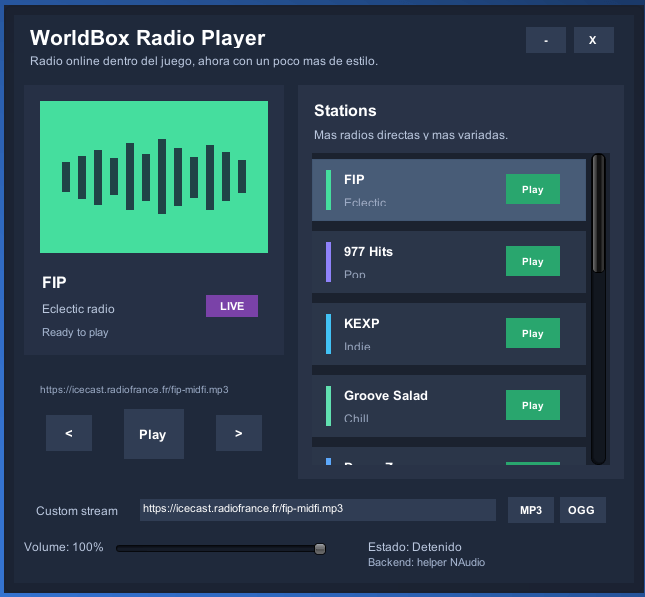Play the FIP station from the list
Viewport: 645px width, 597px height.
533,189
